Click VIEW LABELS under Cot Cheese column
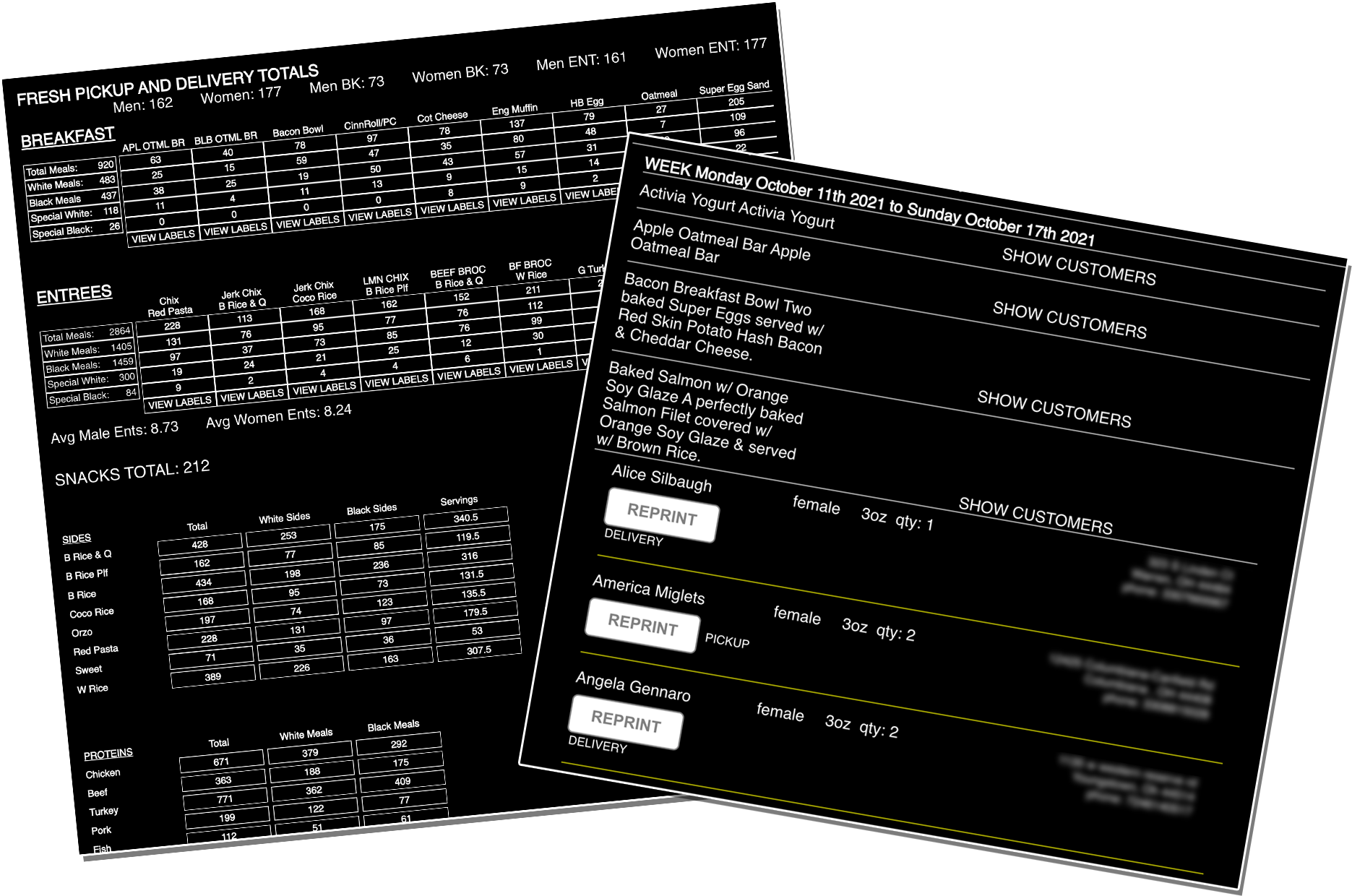Image resolution: width=1352 pixels, height=896 pixels. (x=452, y=207)
